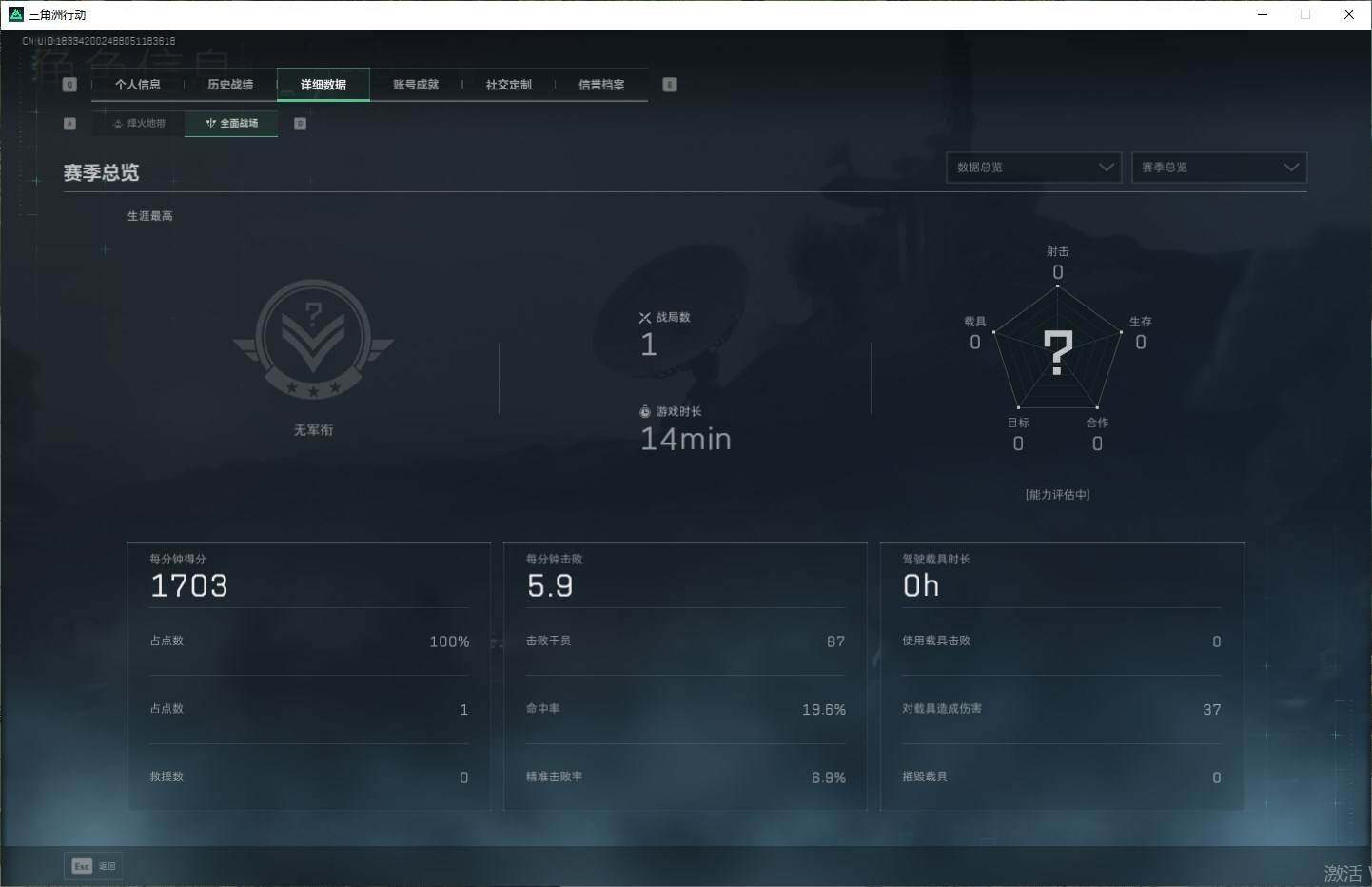The width and height of the screenshot is (1372, 887).
Task: Expand the 赛季总览 dropdown
Action: [1218, 168]
